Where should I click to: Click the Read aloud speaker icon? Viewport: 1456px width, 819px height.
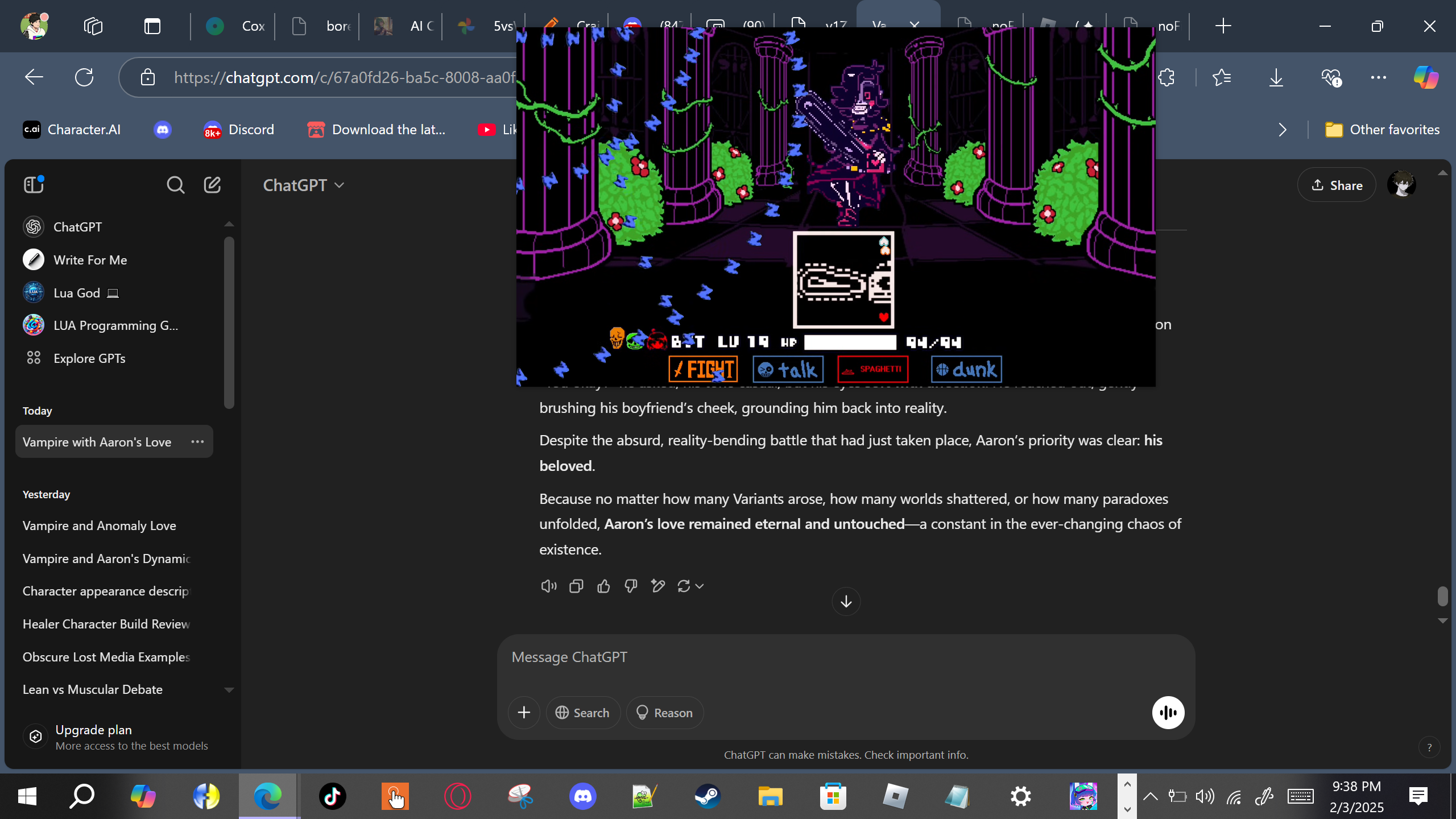pos(549,586)
